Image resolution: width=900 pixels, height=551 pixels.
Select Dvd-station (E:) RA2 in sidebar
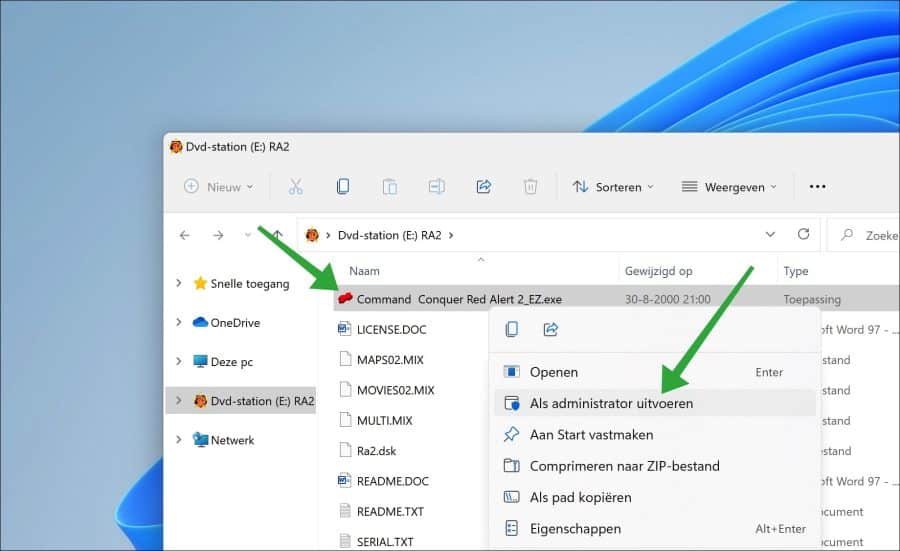click(241, 401)
